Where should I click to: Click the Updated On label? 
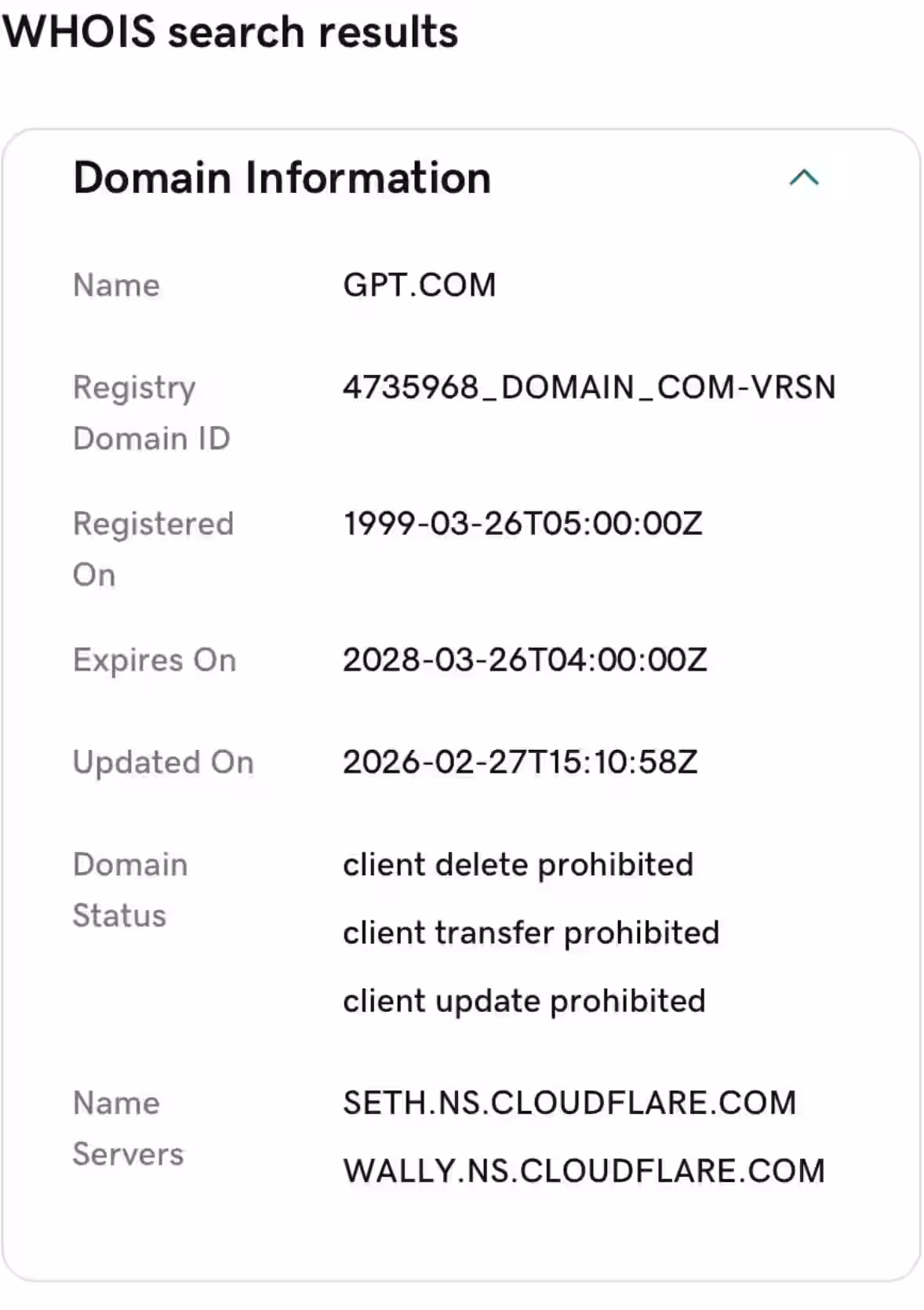point(163,762)
